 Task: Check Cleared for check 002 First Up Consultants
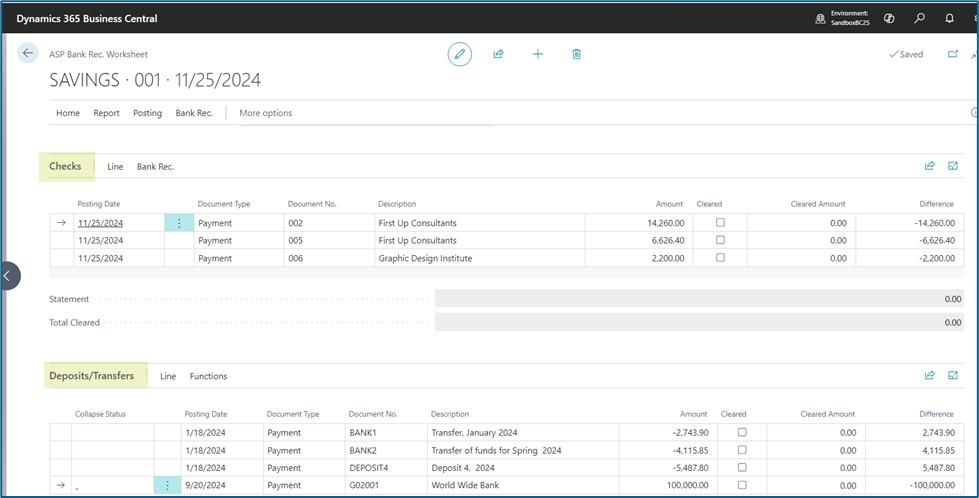pyautogui.click(x=721, y=222)
